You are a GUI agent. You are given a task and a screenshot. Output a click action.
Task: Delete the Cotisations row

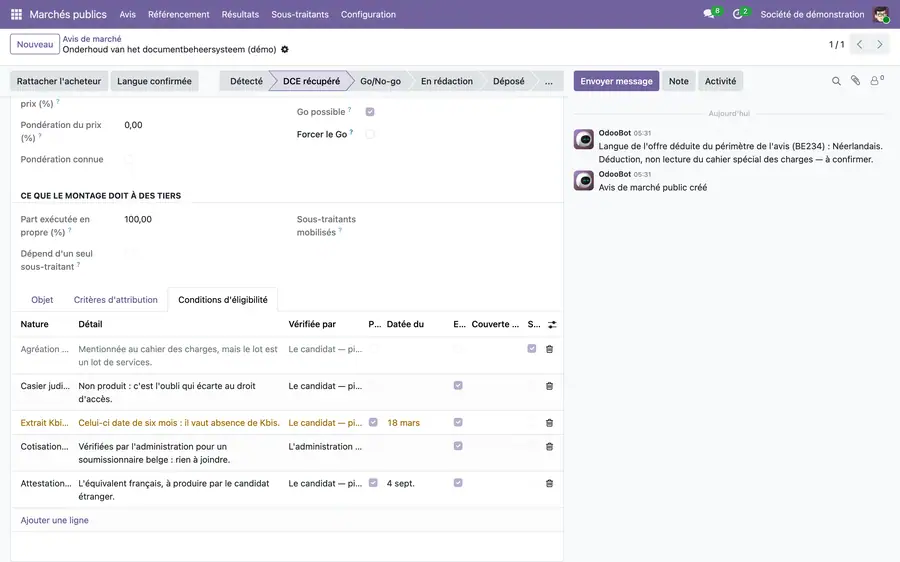pyautogui.click(x=549, y=446)
